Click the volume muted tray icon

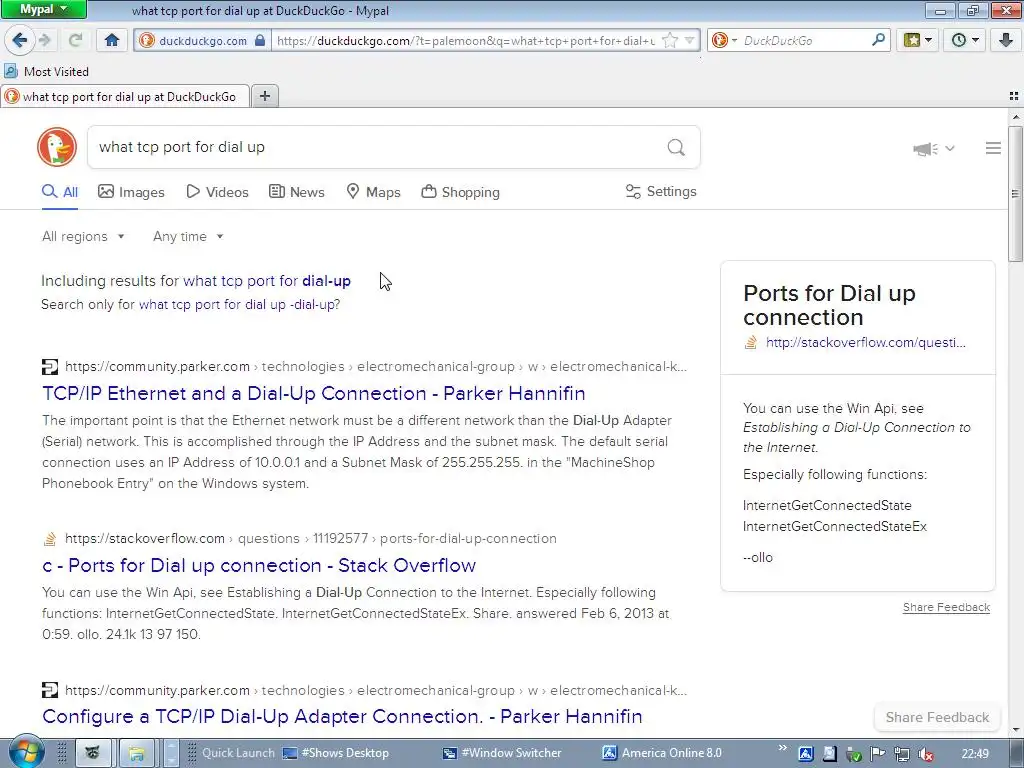click(x=925, y=754)
